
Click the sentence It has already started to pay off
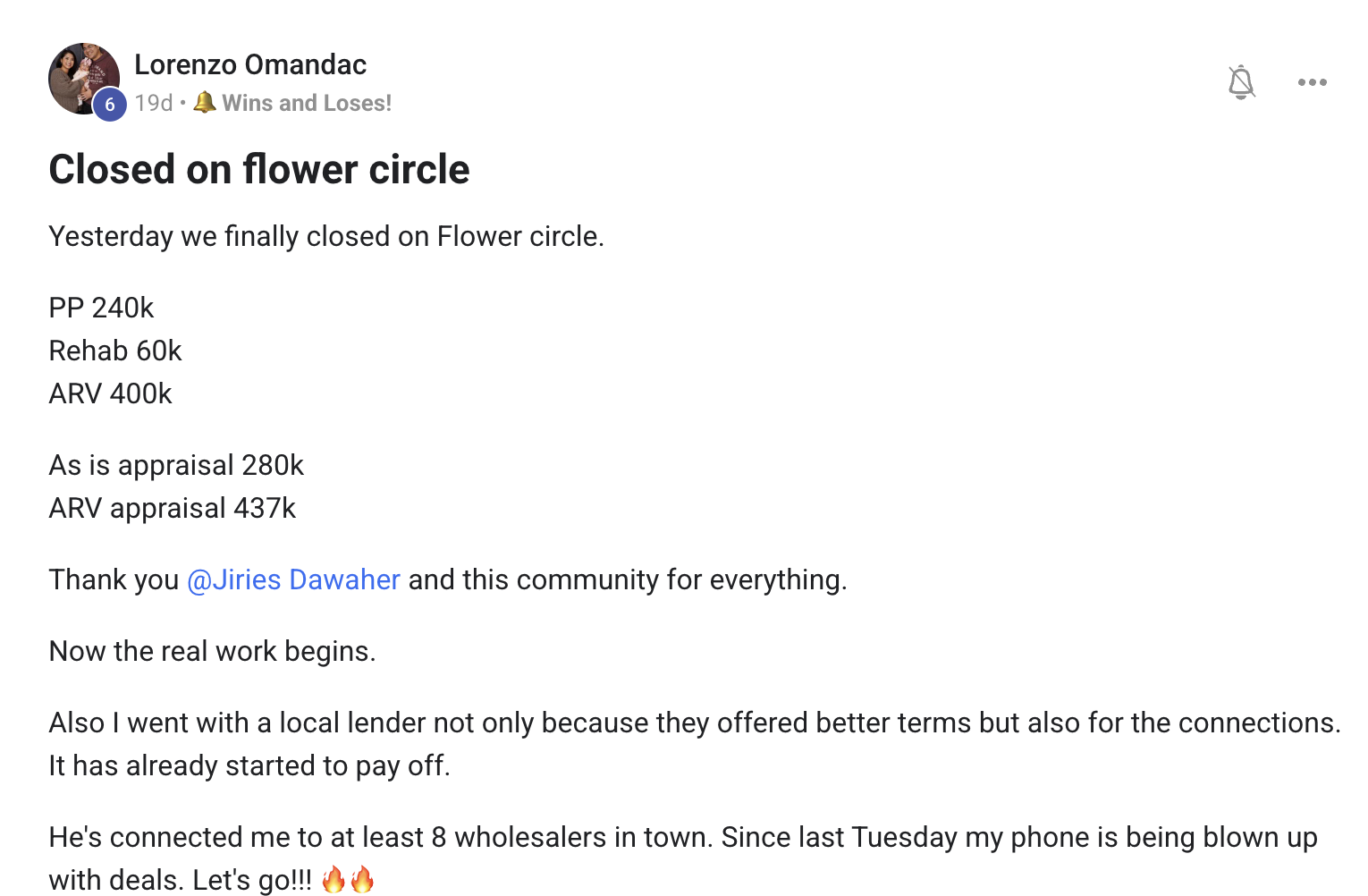(249, 765)
